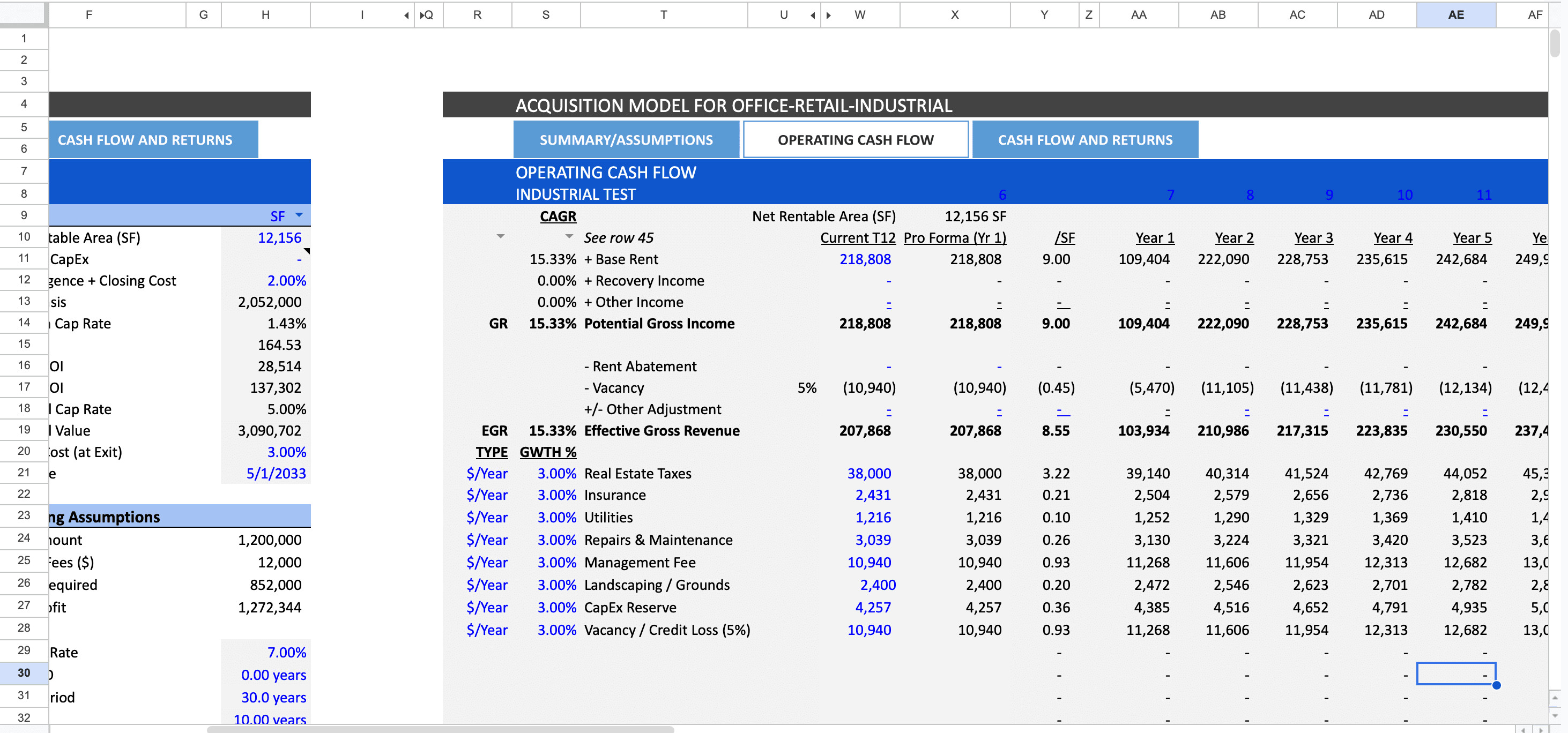Select column header T

coord(664,14)
